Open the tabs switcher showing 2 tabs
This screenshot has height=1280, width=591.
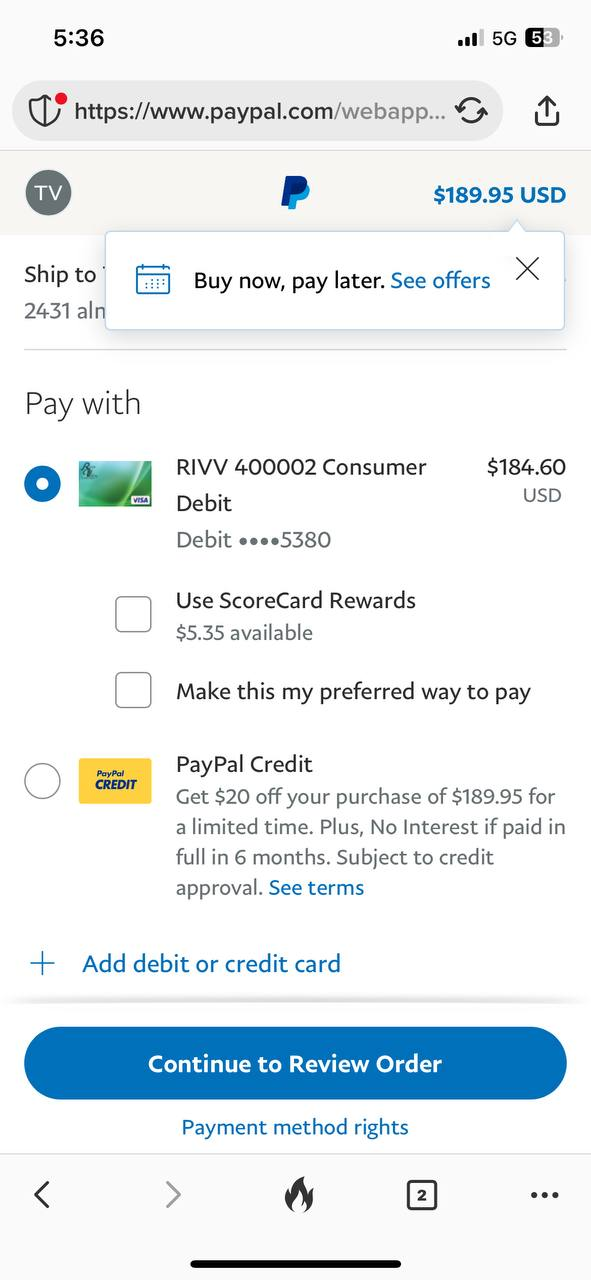(421, 1194)
